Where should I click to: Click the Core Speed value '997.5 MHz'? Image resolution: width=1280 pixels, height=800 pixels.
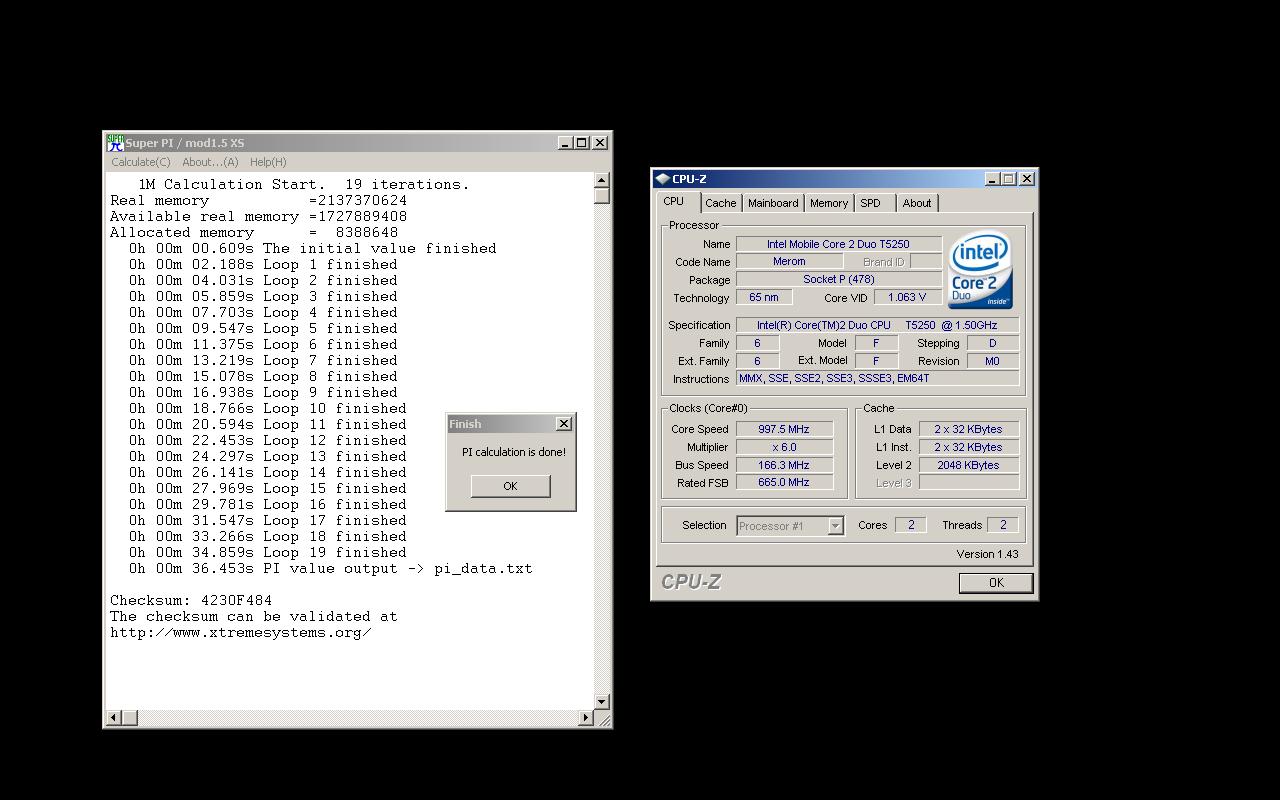[x=784, y=429]
